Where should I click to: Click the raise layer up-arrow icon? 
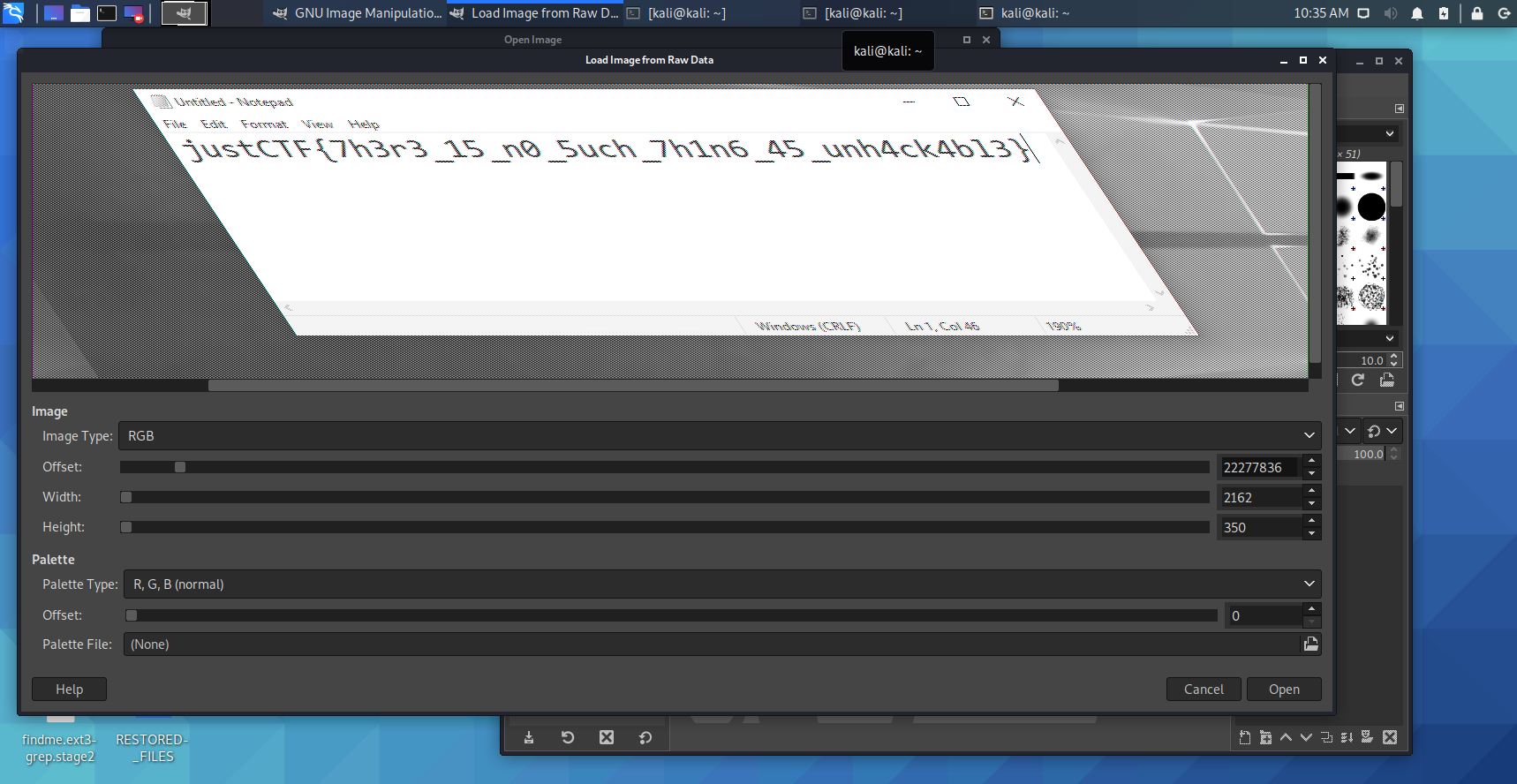coord(1286,737)
